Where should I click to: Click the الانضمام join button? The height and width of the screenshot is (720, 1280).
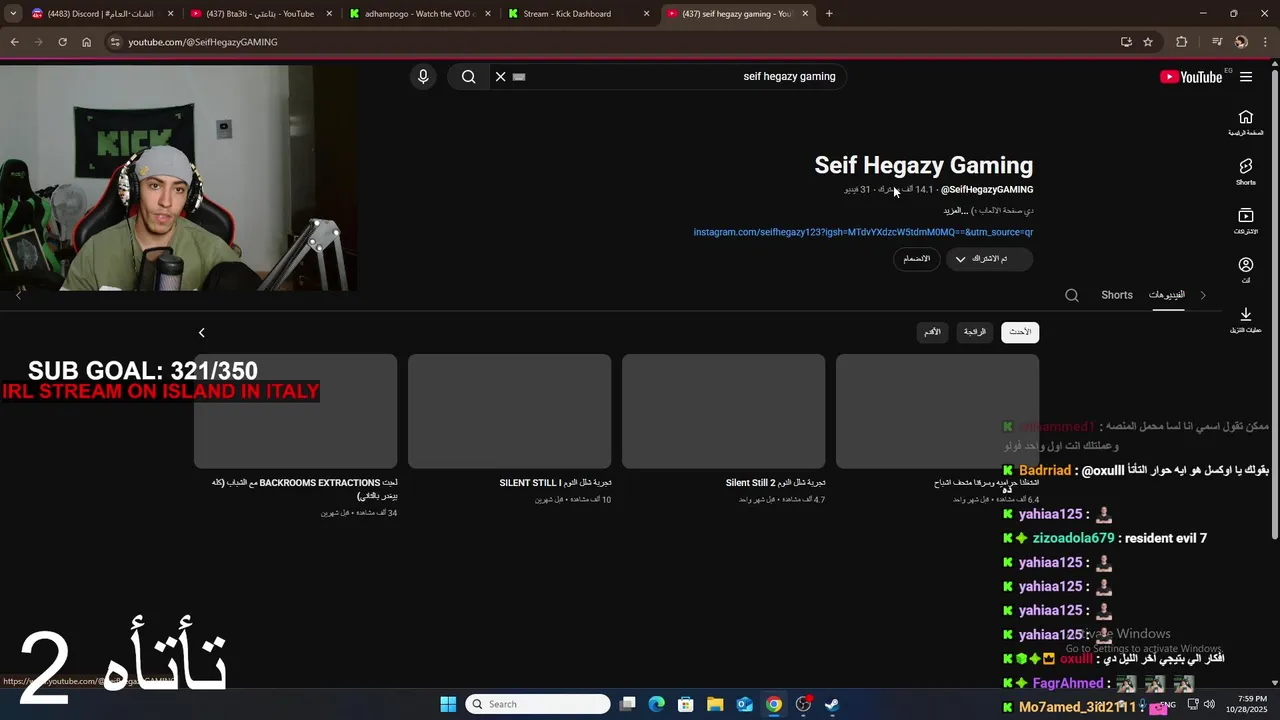pyautogui.click(x=917, y=259)
